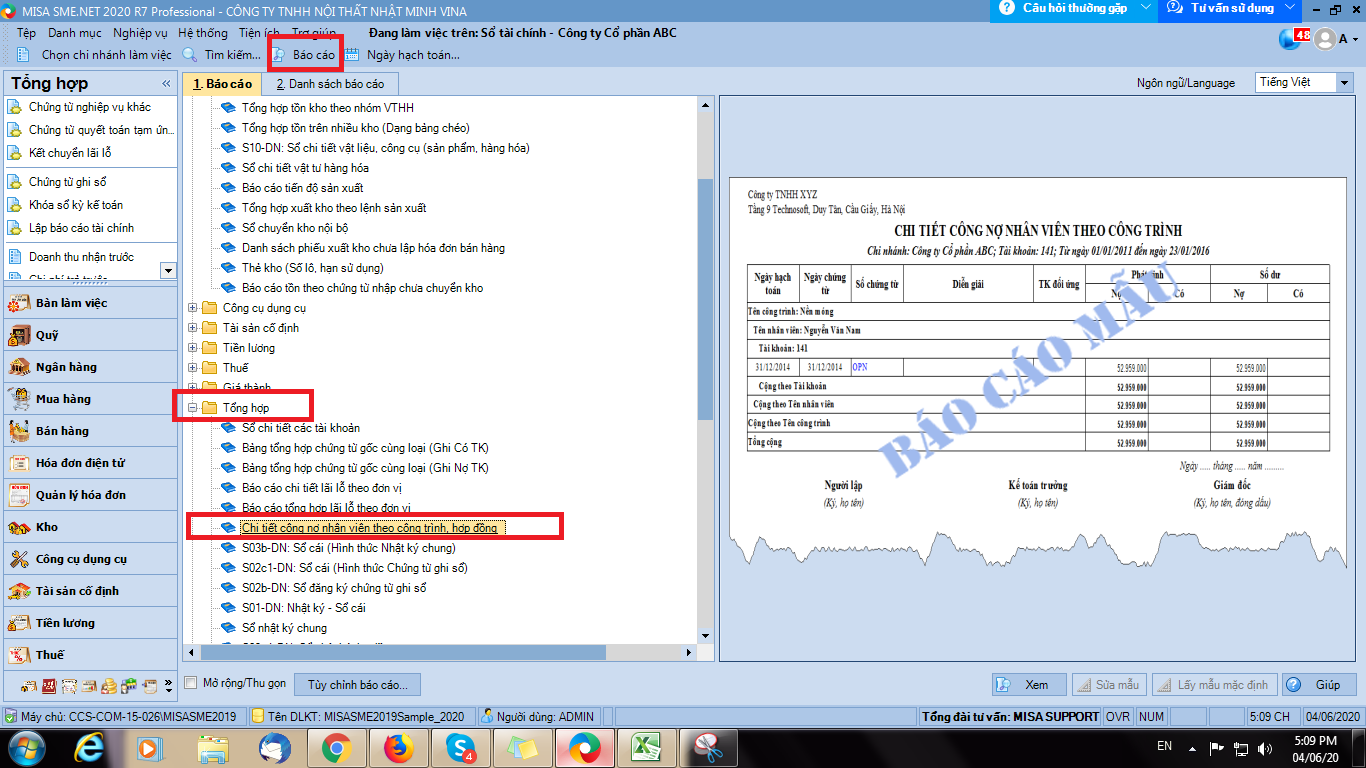Click the user avatar icon
The width and height of the screenshot is (1366, 768).
[1325, 39]
